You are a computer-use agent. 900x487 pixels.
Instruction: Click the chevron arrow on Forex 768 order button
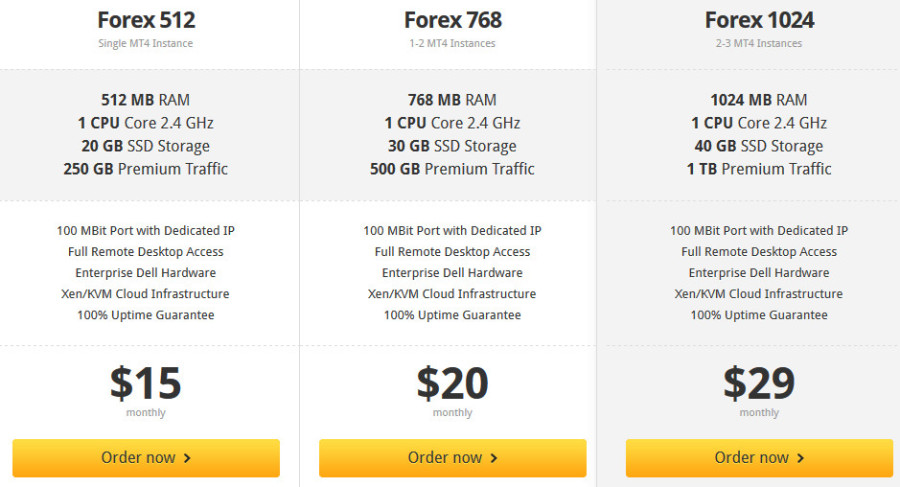(494, 458)
